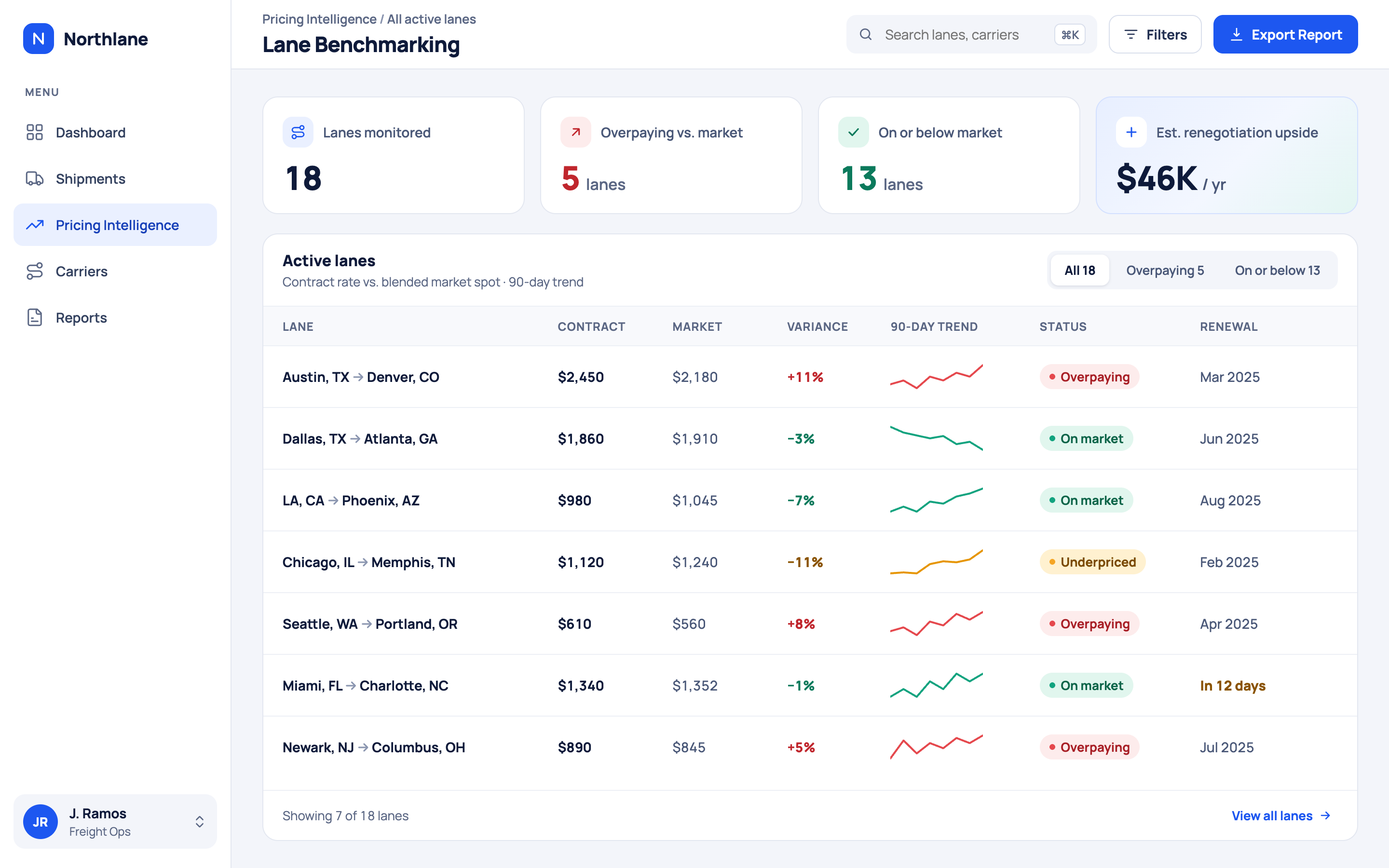Select the Seattle, WA → Portland, OR lane
1389x868 pixels.
click(x=810, y=624)
